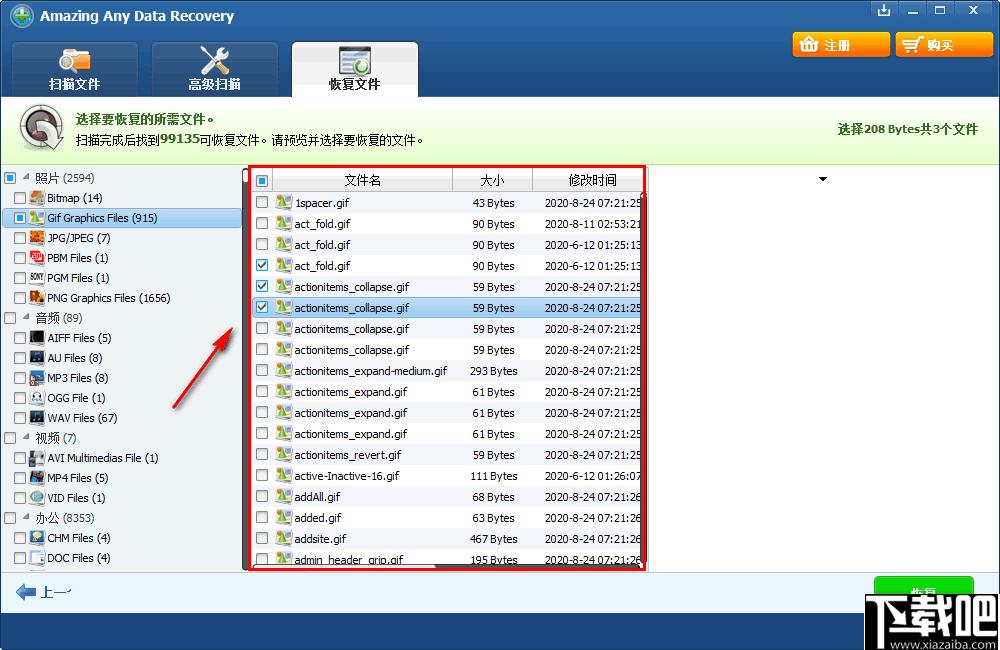This screenshot has height=650, width=1000.
Task: Click the JPG/JPEG file type icon
Action: click(x=37, y=238)
